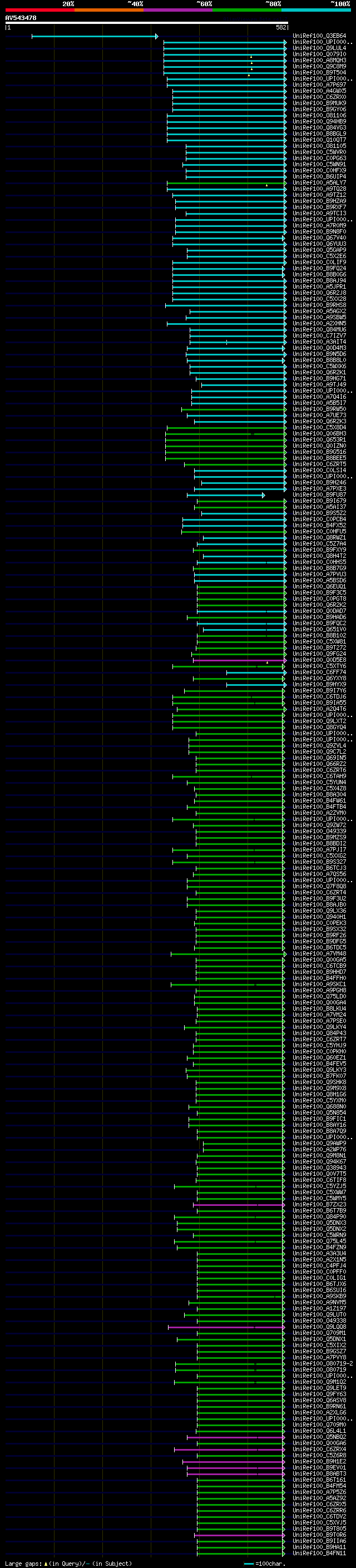Open hit UniRef100_B9MUK9
The width and height of the screenshot is (356, 1568).
(x=319, y=103)
